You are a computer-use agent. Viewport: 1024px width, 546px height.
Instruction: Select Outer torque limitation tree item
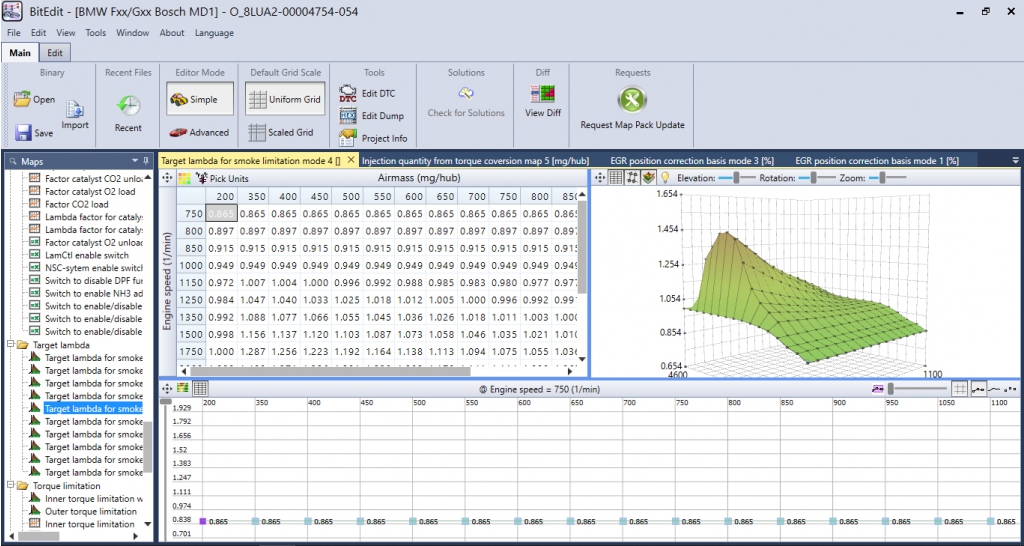click(91, 511)
